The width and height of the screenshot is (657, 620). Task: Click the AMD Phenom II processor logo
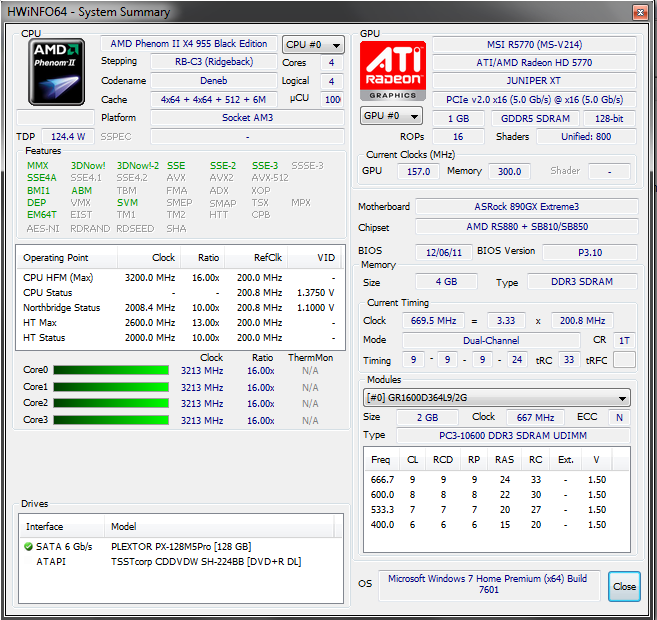(56, 72)
